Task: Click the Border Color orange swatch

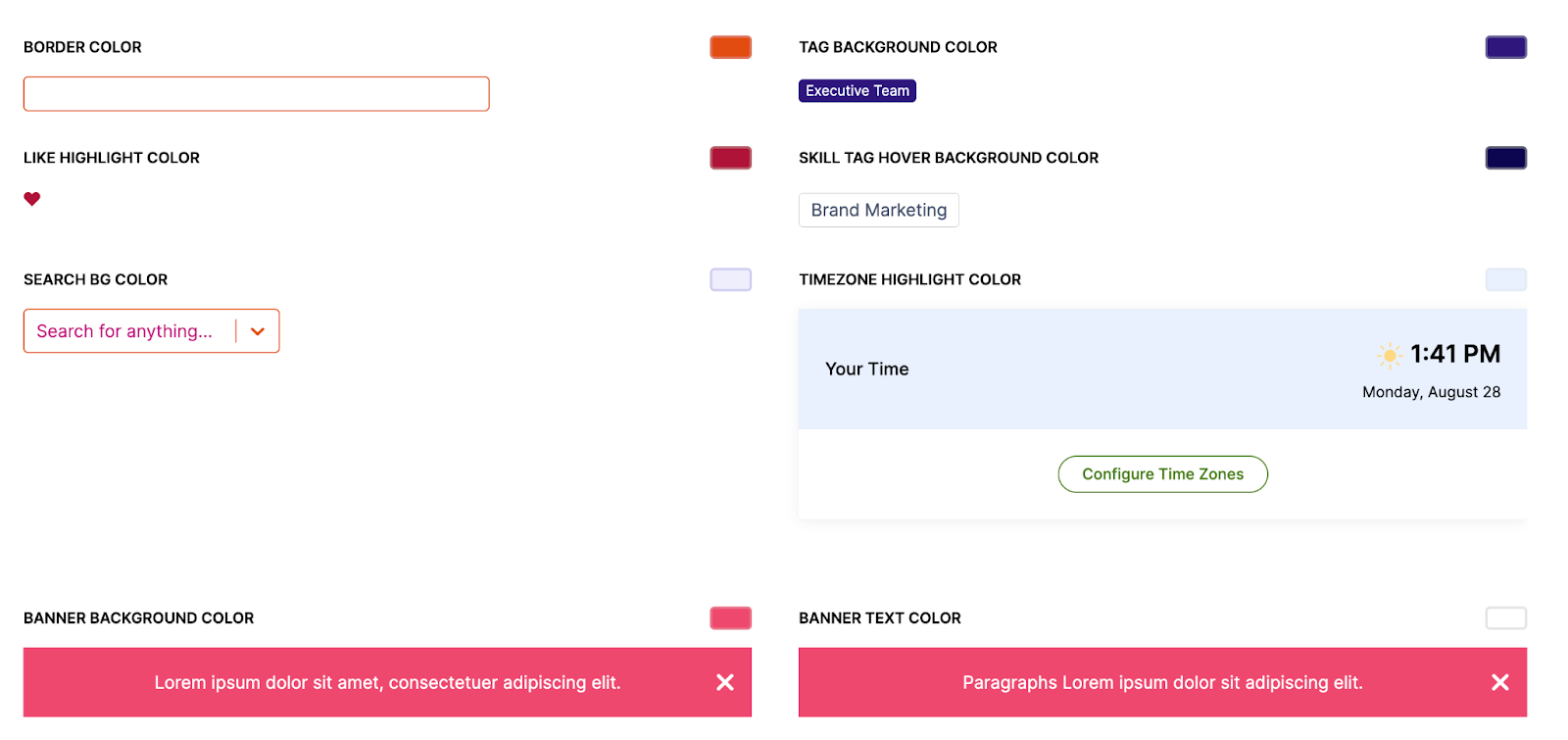Action: click(x=730, y=47)
